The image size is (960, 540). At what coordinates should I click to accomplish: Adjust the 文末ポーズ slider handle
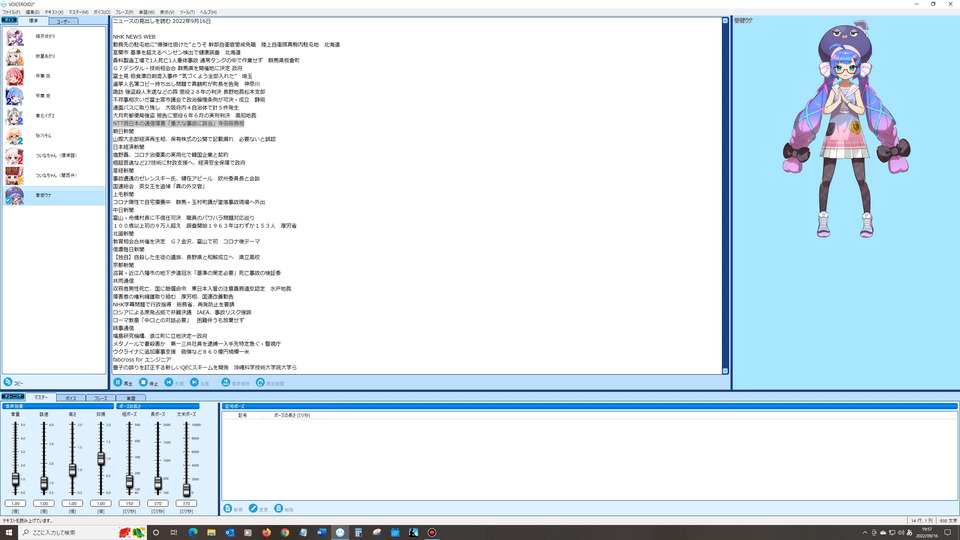pyautogui.click(x=186, y=490)
